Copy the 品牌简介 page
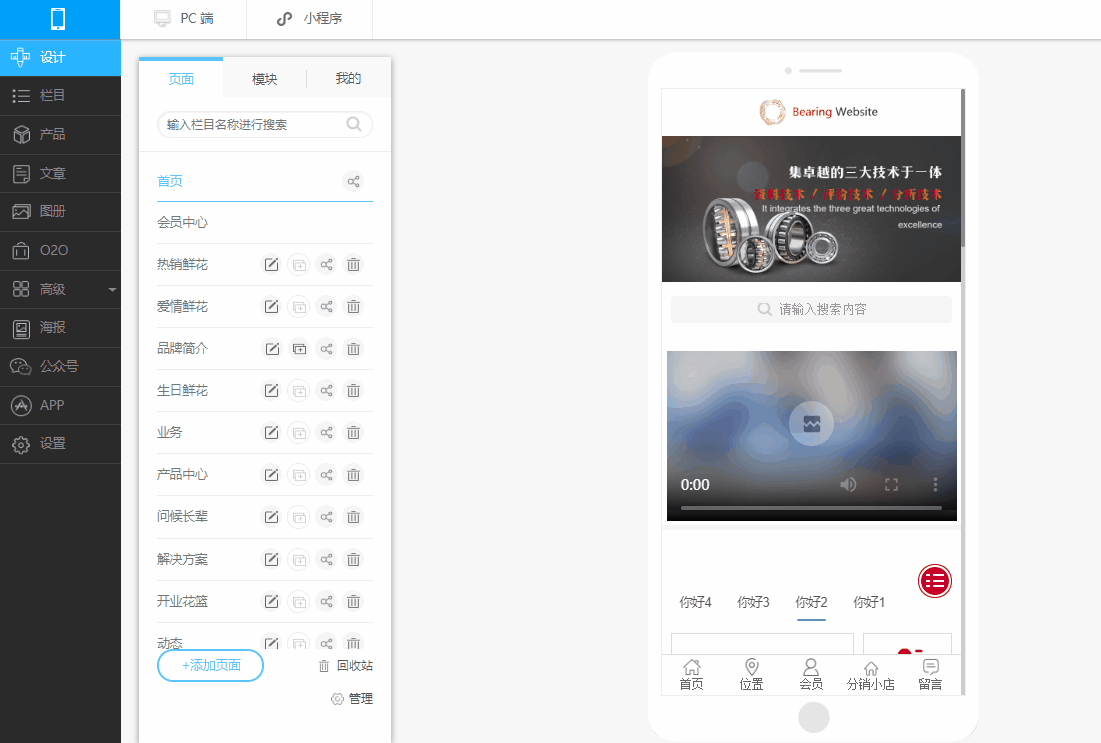The image size is (1101, 743). [x=299, y=349]
